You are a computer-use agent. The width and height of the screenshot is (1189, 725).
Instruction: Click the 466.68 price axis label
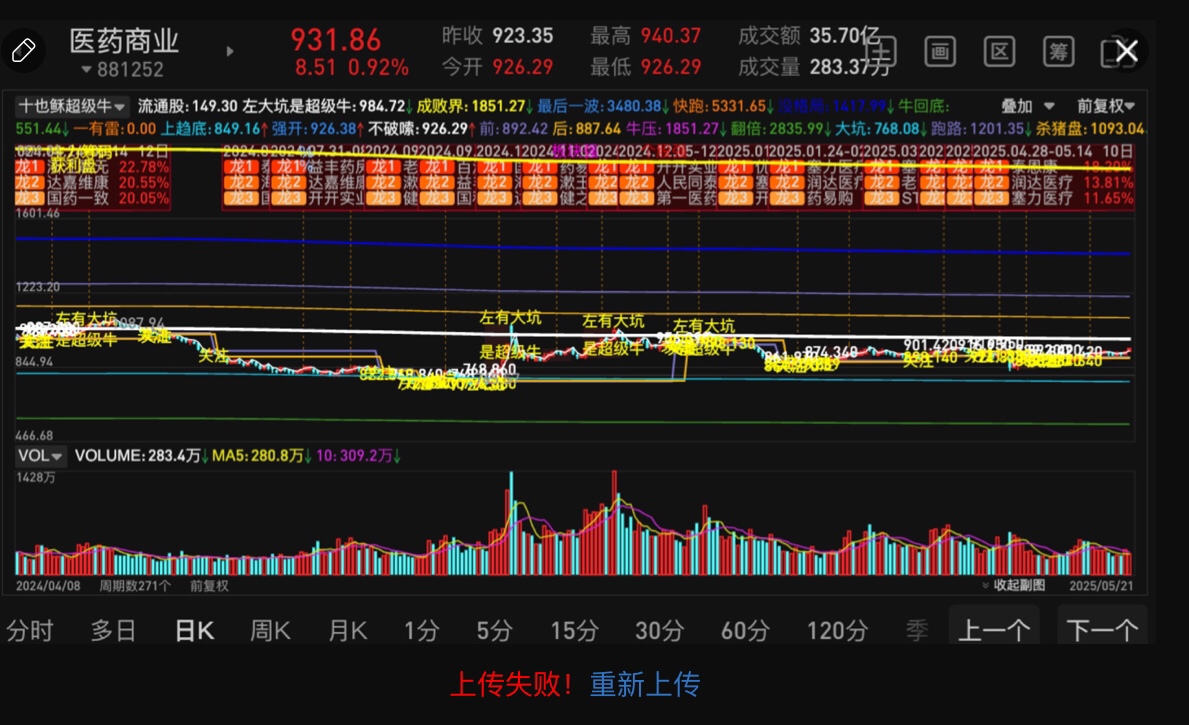tap(34, 435)
